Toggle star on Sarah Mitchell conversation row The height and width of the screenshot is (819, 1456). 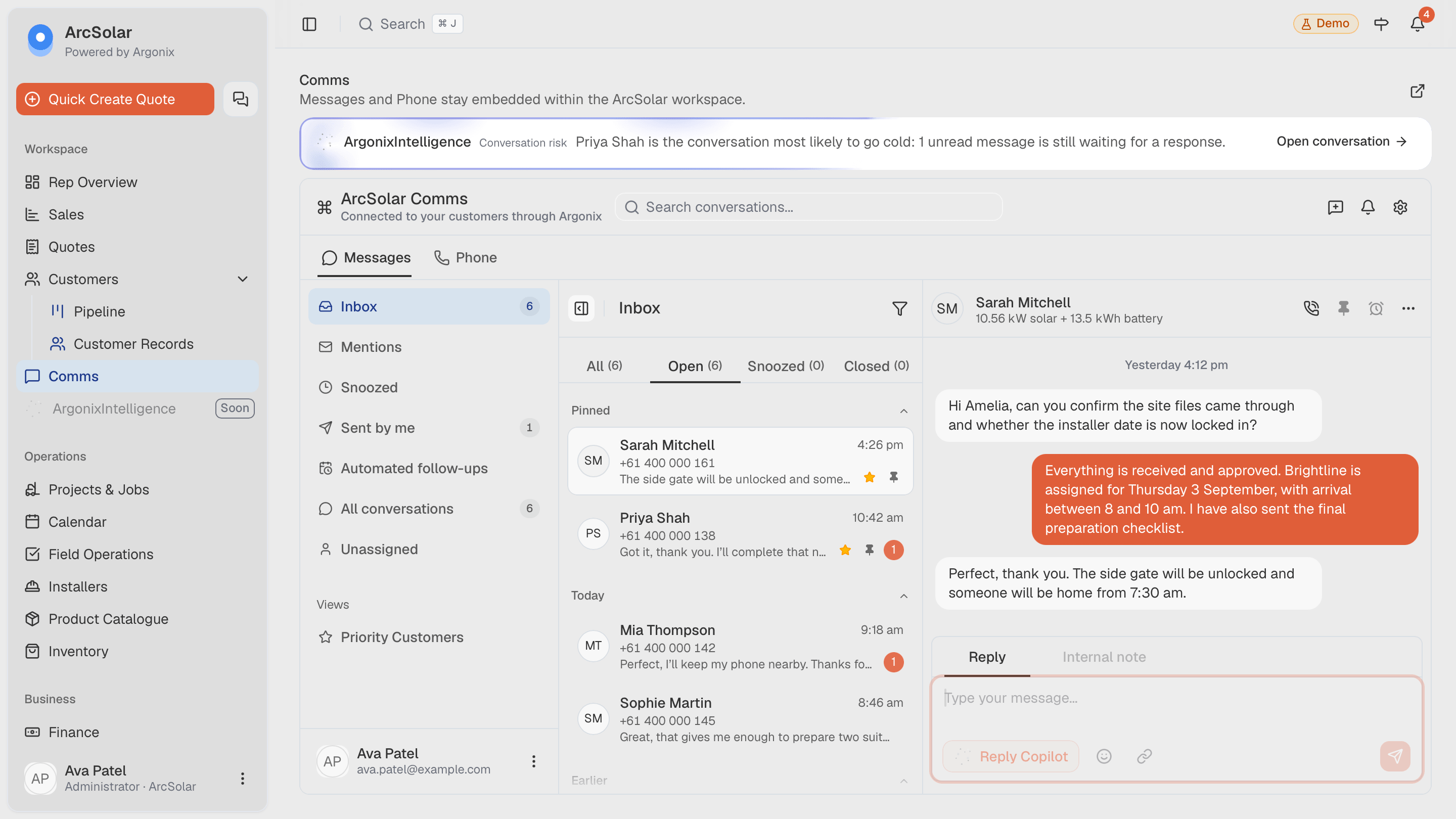[870, 478]
